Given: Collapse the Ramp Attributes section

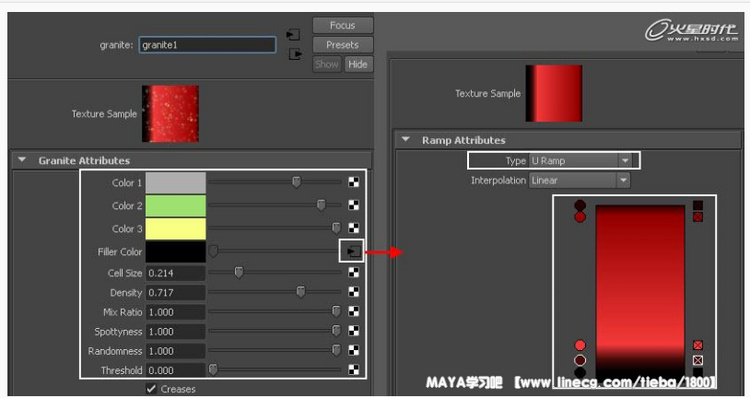Looking at the screenshot, I should pos(406,140).
